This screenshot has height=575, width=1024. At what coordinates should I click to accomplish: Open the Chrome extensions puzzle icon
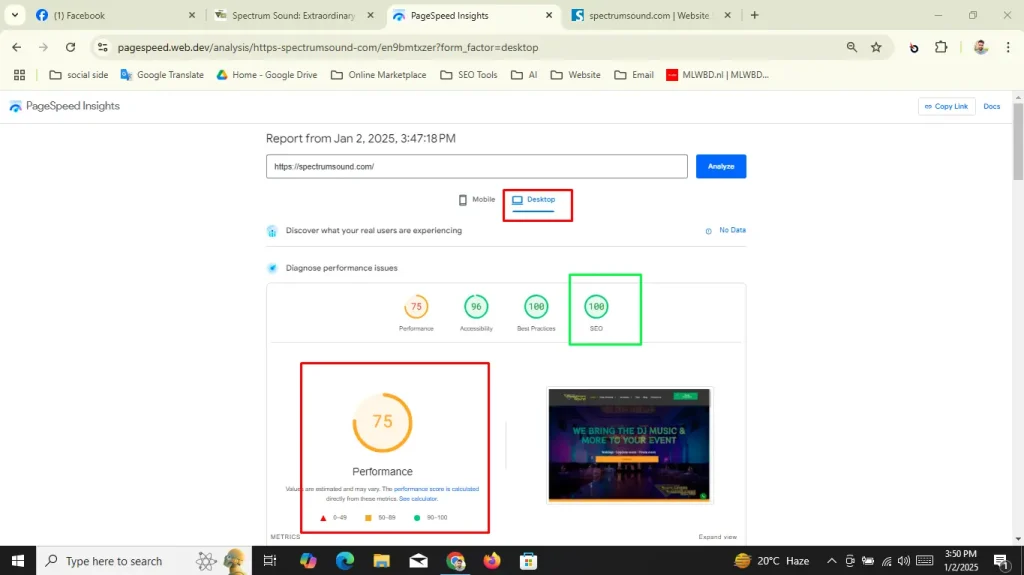coord(941,47)
